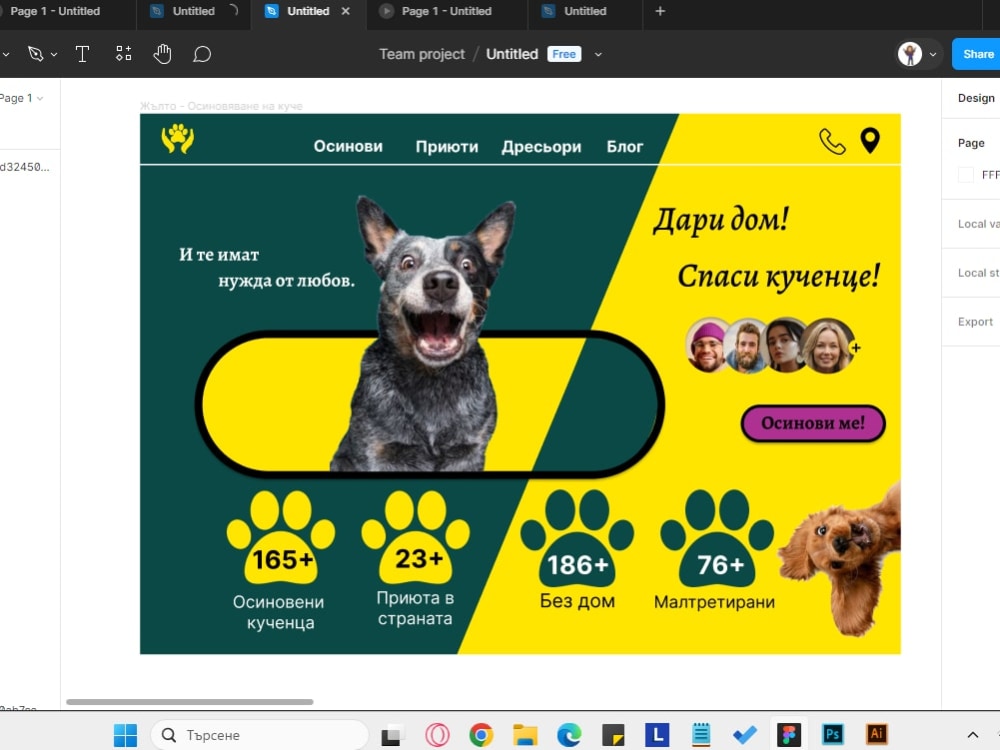Select the Спаси кученце! heading text
The height and width of the screenshot is (750, 1000).
(x=779, y=277)
